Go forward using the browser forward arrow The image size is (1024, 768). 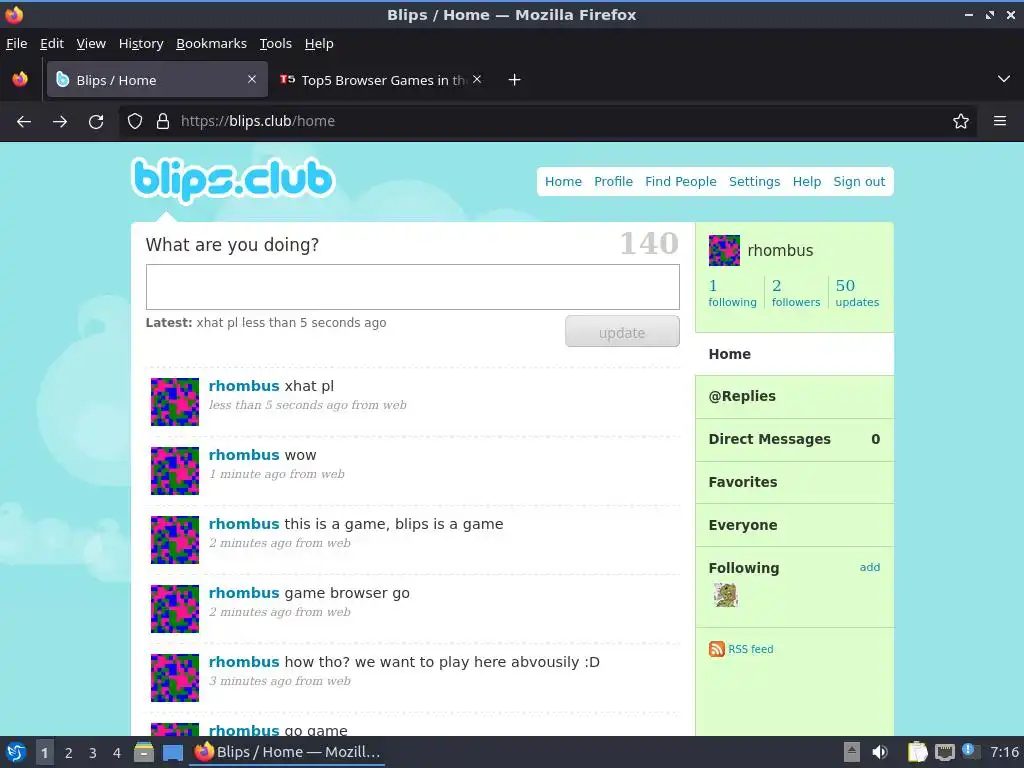click(x=60, y=121)
